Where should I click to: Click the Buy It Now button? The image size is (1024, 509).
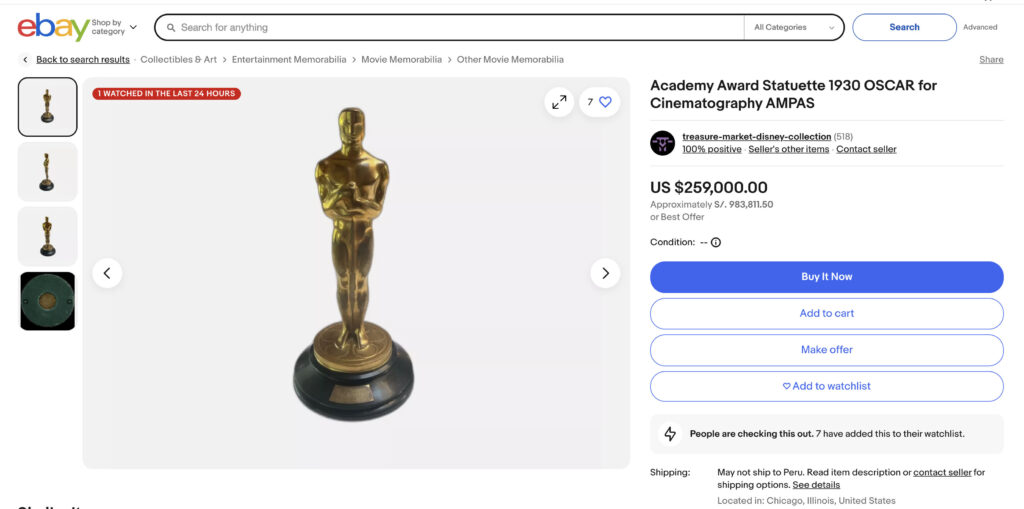pos(826,277)
